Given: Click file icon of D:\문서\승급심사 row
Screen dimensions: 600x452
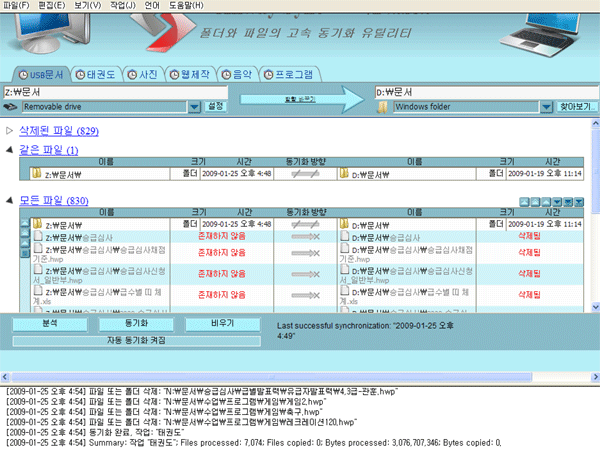Looking at the screenshot, I should [x=344, y=236].
